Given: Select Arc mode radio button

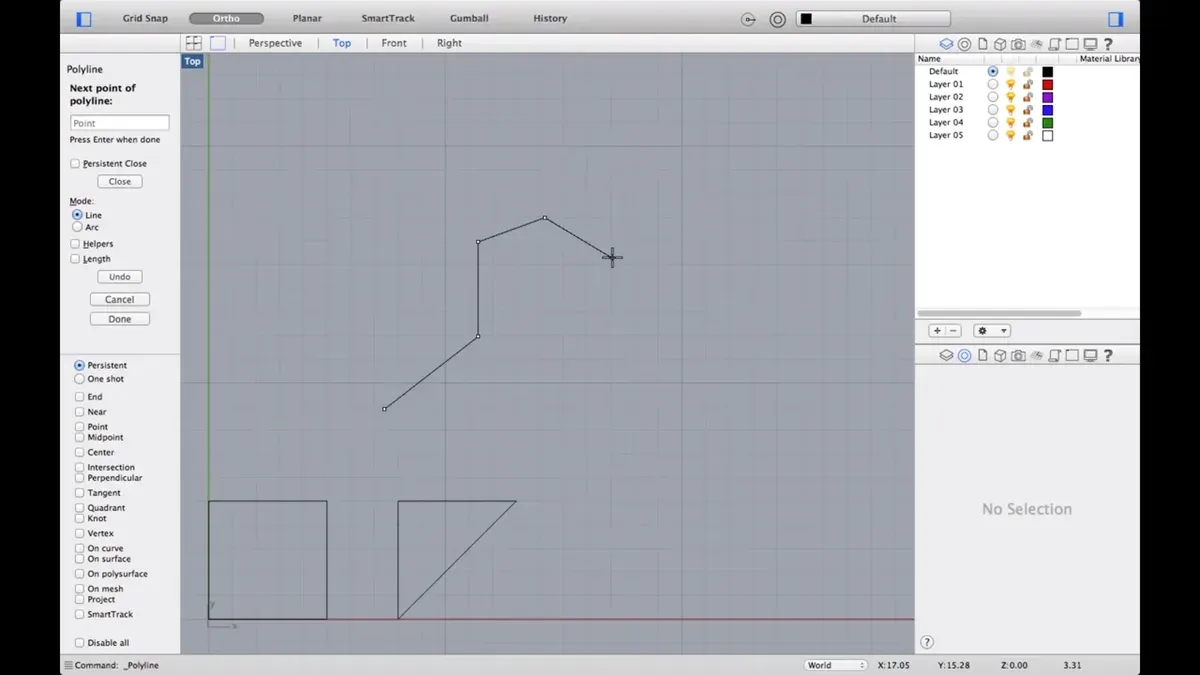Looking at the screenshot, I should click(x=77, y=227).
